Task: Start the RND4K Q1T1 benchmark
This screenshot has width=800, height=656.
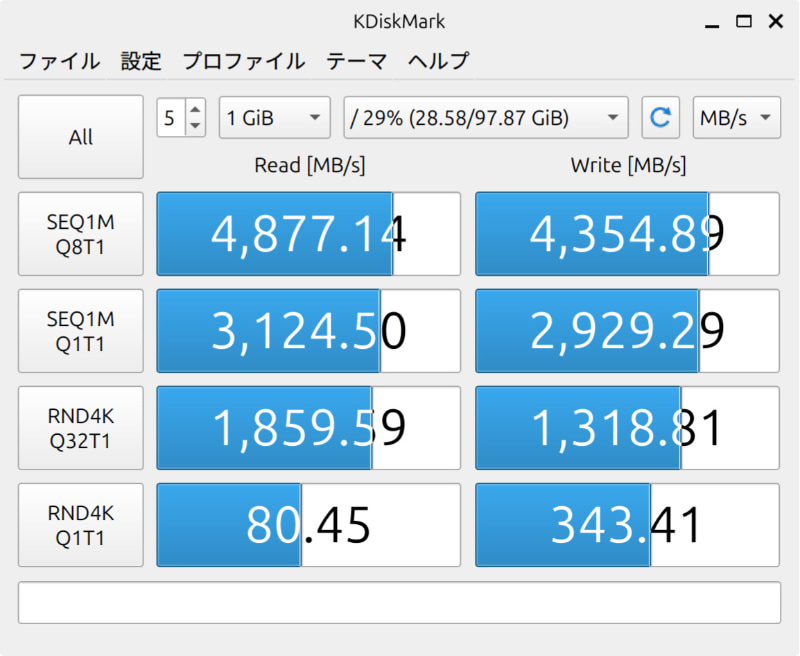Action: [81, 525]
